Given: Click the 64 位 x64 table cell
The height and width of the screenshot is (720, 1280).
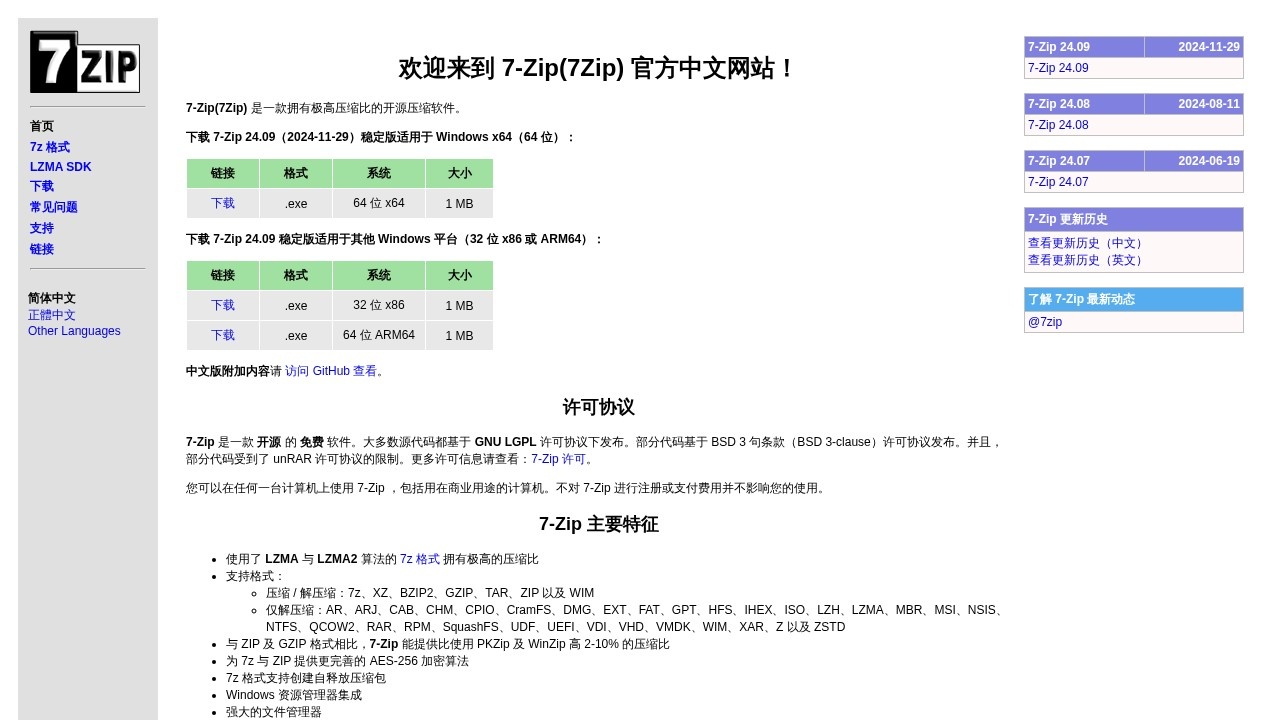Looking at the screenshot, I should click(379, 203).
